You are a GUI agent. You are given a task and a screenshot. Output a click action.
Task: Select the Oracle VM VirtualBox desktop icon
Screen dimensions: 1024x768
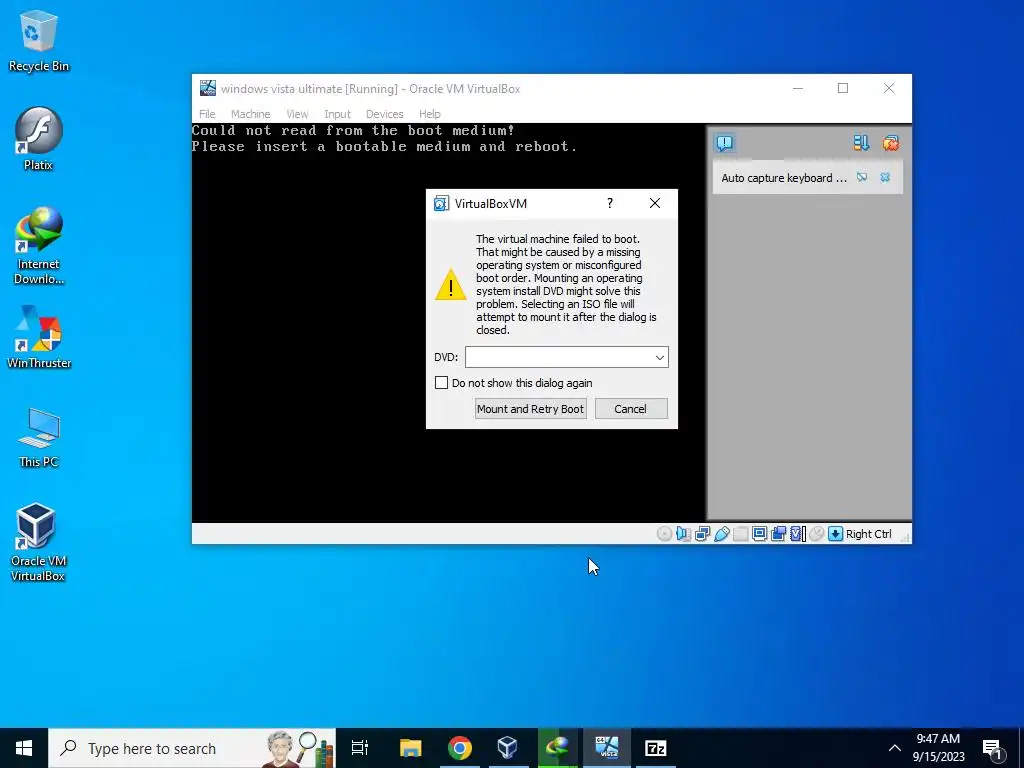pos(38,542)
